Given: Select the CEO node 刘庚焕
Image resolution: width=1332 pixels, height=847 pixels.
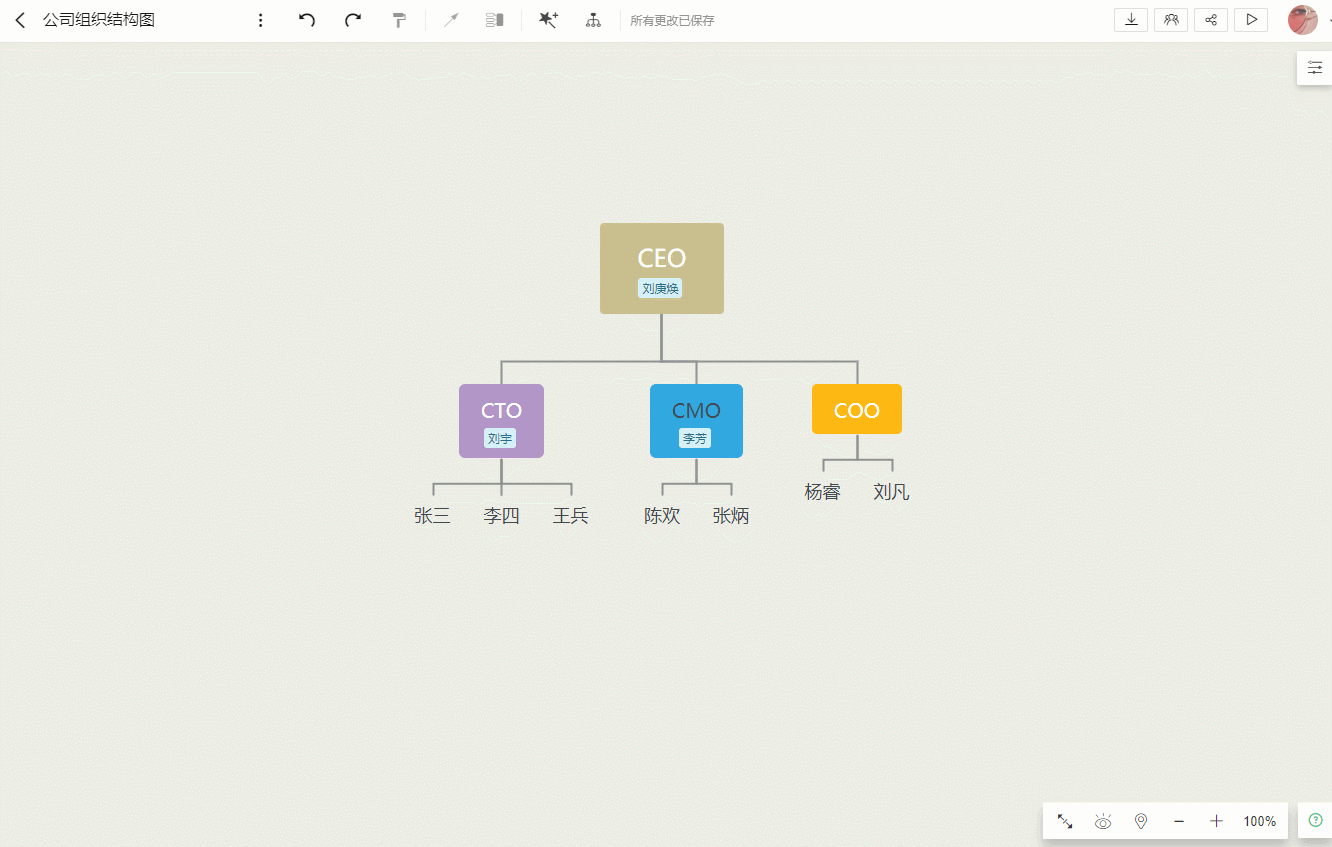Looking at the screenshot, I should (661, 268).
